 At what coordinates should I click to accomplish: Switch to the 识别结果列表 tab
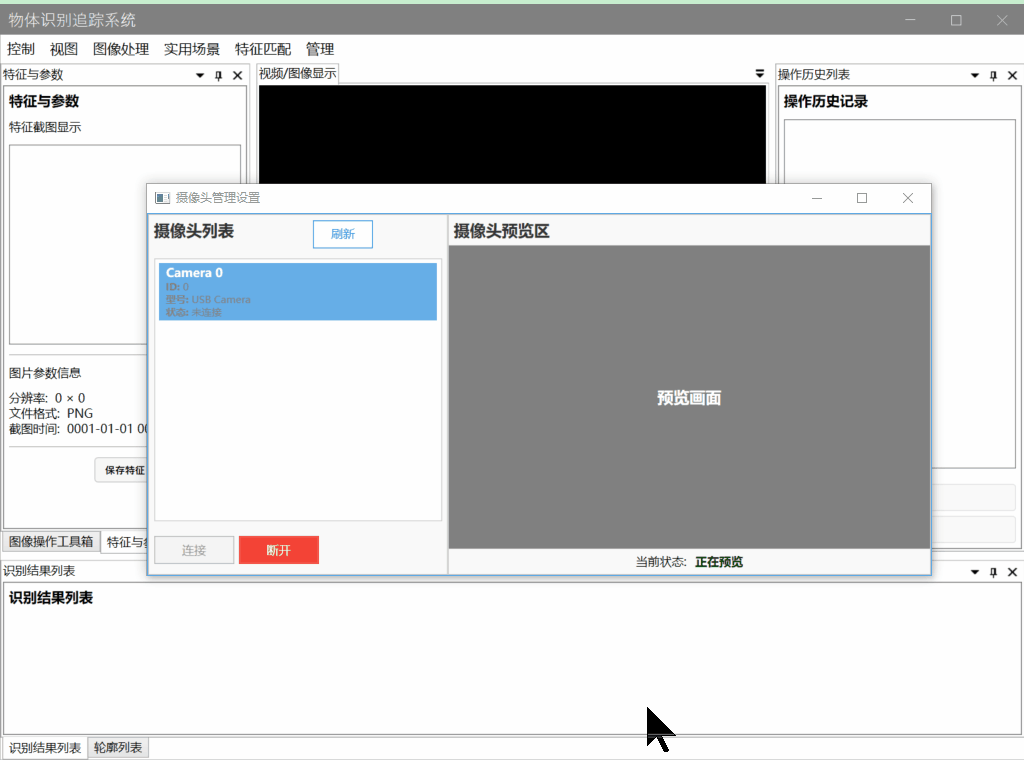(x=45, y=748)
